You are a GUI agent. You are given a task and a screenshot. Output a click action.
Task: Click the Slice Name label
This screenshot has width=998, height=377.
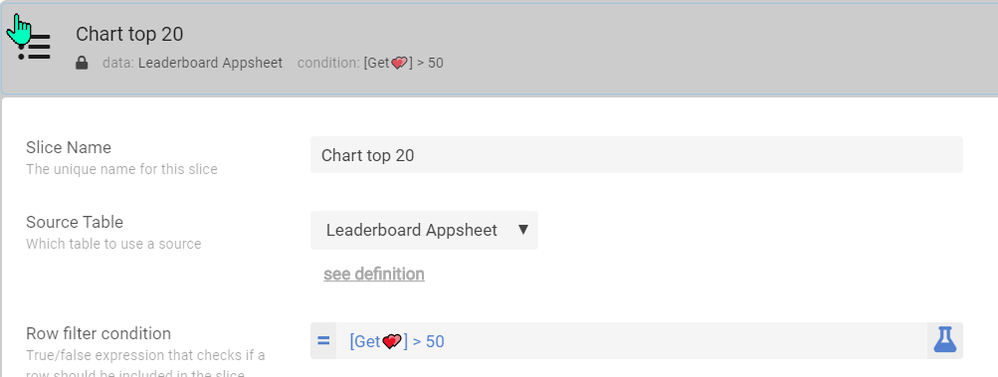click(x=69, y=147)
